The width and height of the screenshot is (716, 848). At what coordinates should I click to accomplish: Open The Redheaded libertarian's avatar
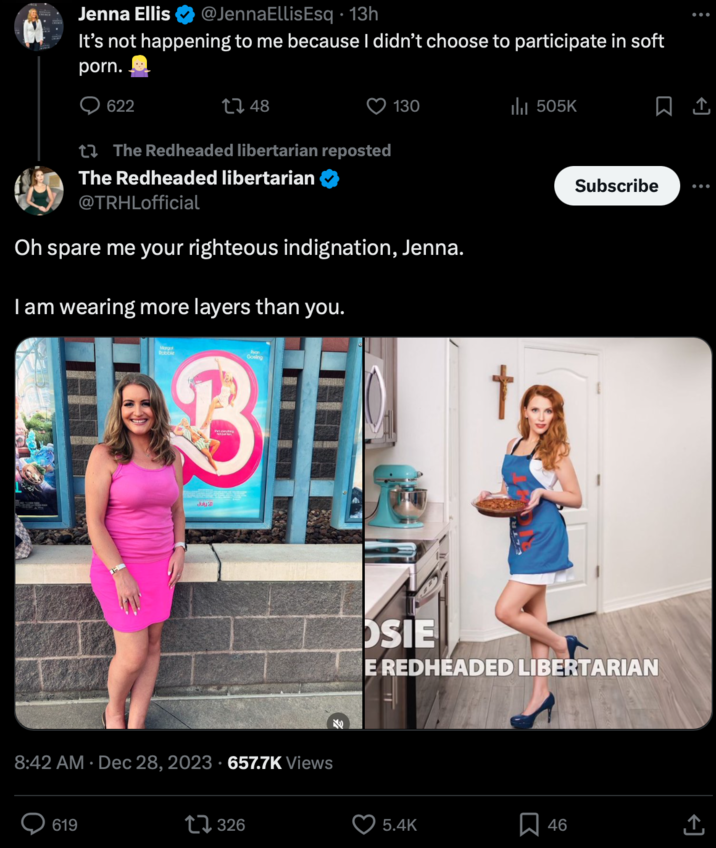coord(39,190)
